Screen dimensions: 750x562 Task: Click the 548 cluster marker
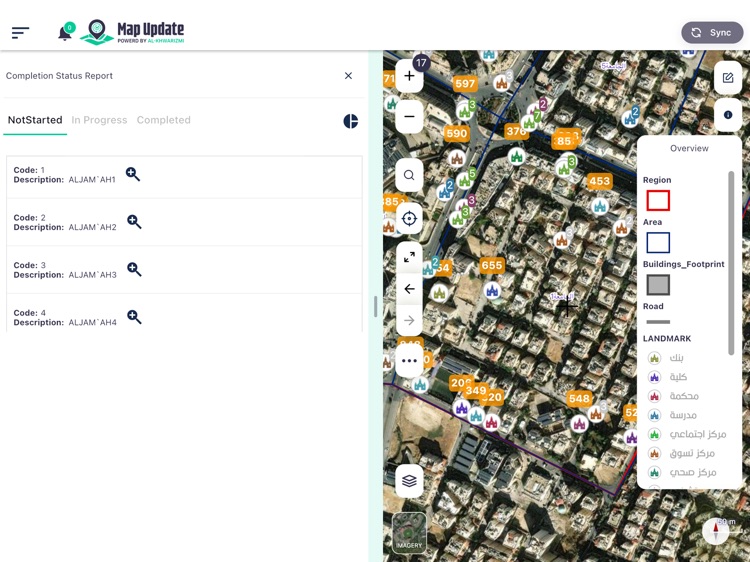tap(579, 398)
